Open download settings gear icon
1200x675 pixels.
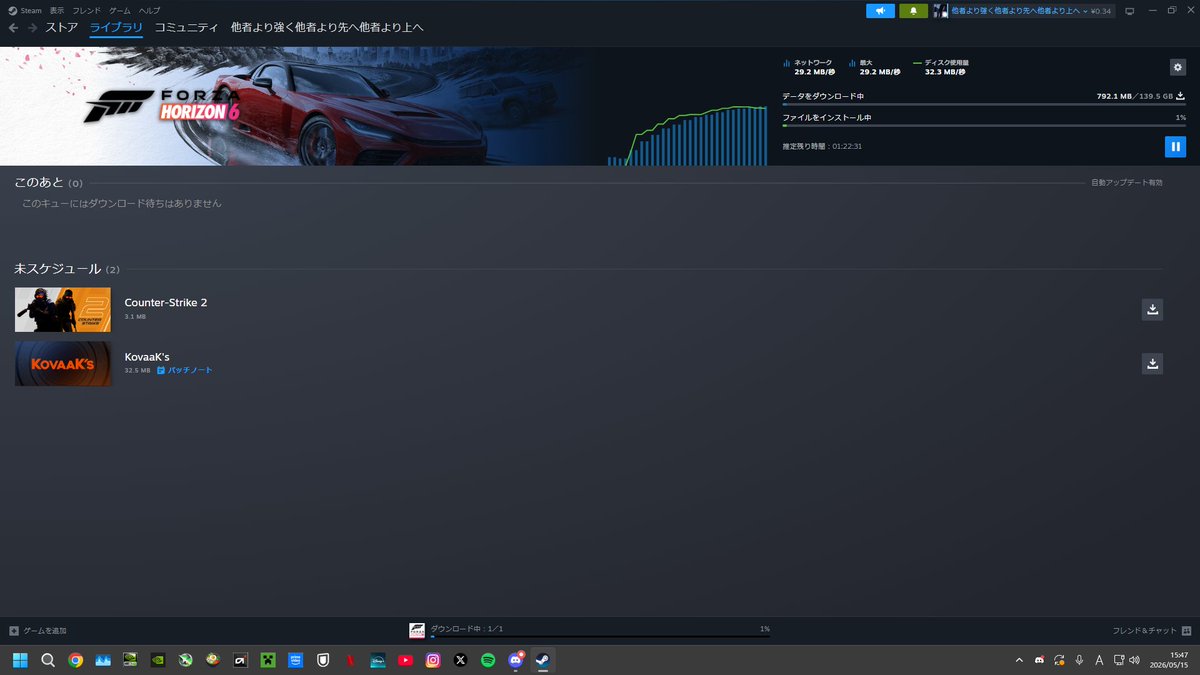pyautogui.click(x=1178, y=67)
